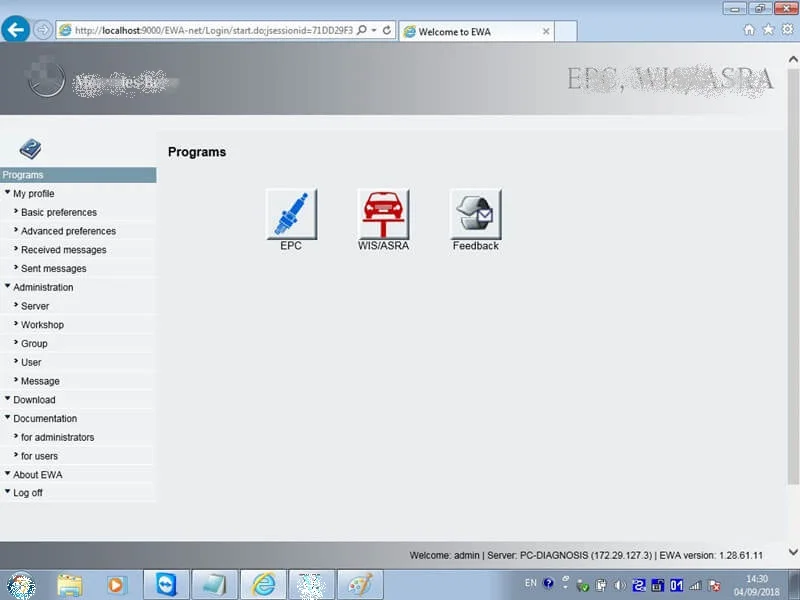Launch Windows Media Player from taskbar
Image resolution: width=800 pixels, height=600 pixels.
point(116,585)
